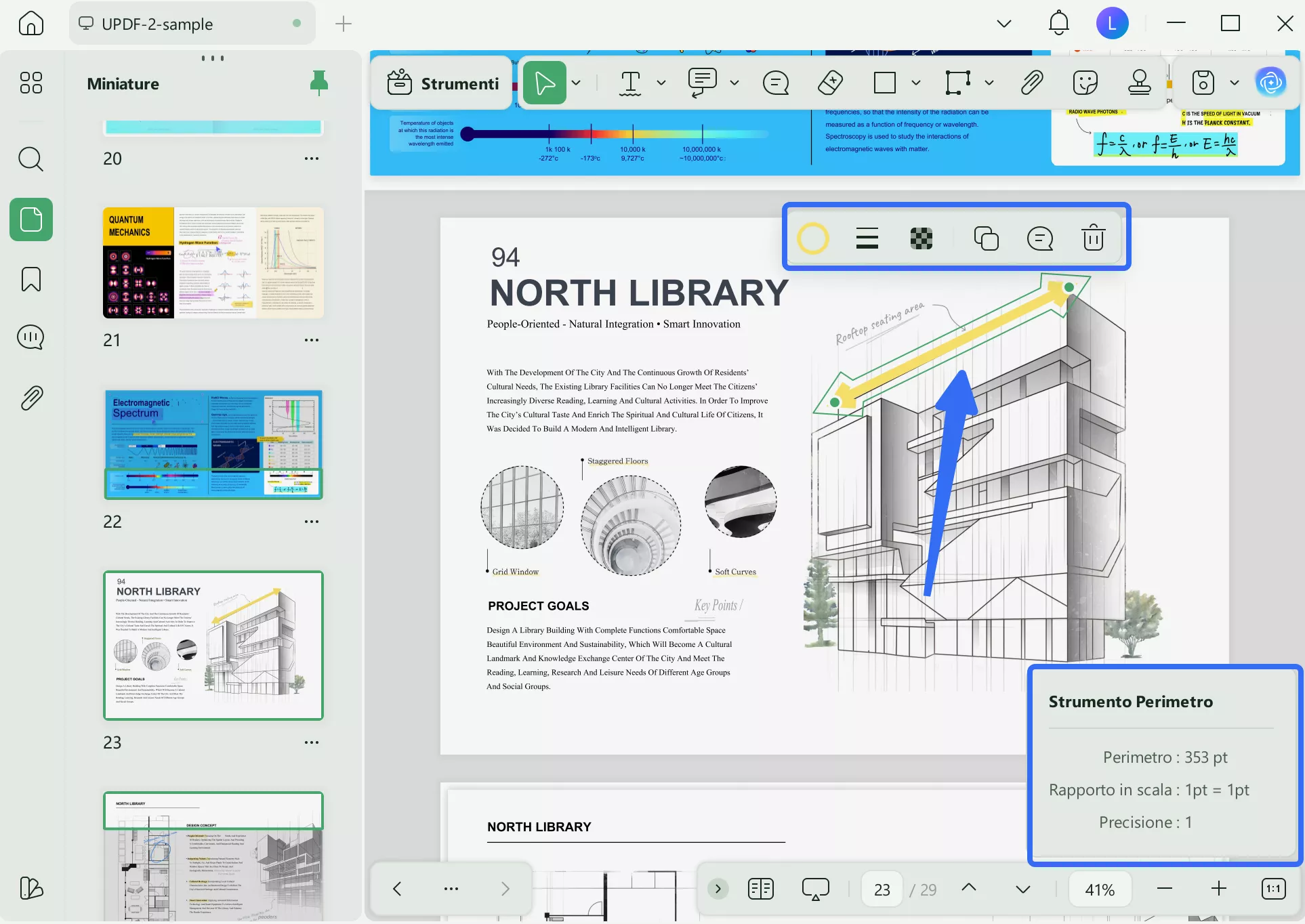This screenshot has width=1305, height=924.
Task: Select the stamp tool icon
Action: click(1139, 83)
